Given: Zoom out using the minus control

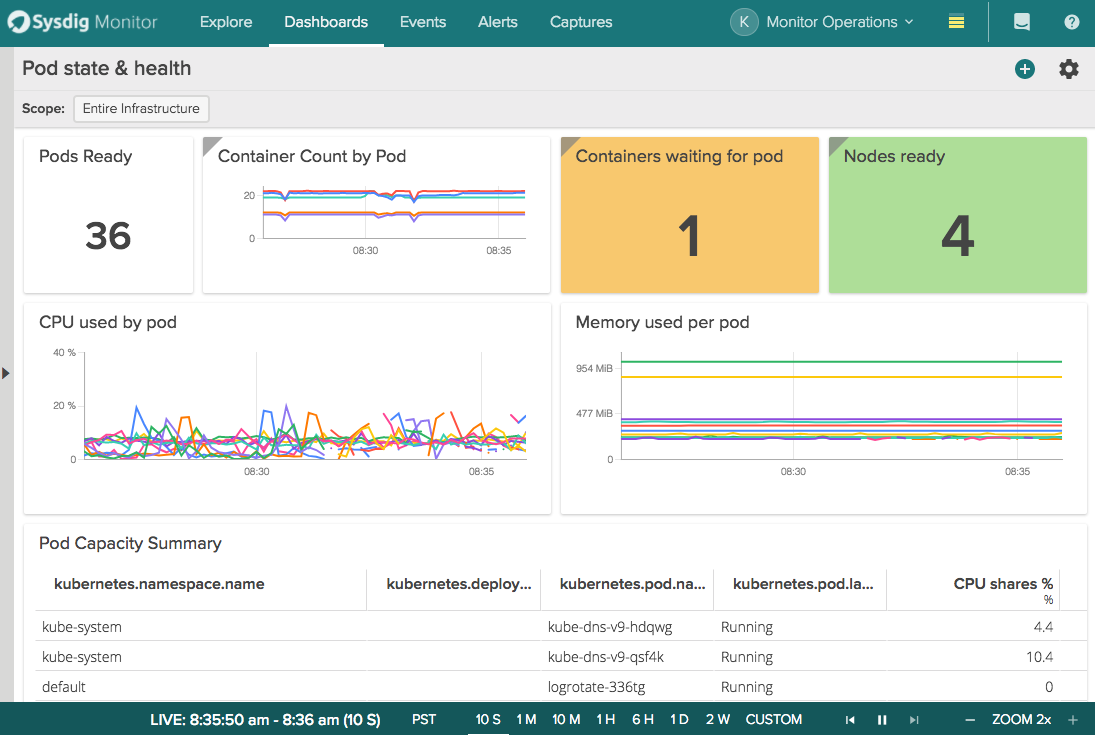Looking at the screenshot, I should (968, 719).
